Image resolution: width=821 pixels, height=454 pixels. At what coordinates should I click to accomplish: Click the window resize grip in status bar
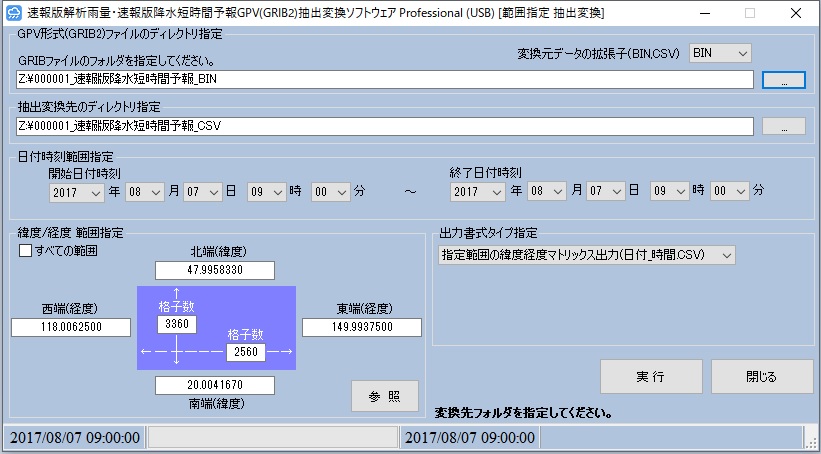pos(809,442)
